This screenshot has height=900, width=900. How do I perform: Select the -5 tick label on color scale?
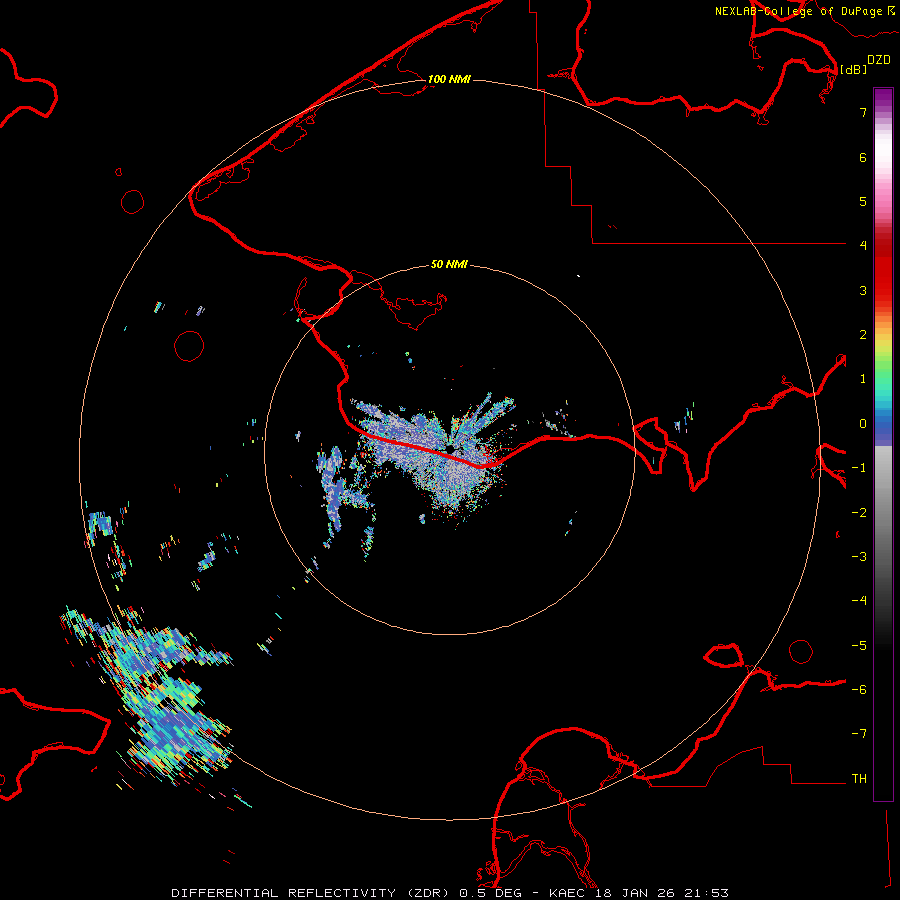(x=859, y=646)
